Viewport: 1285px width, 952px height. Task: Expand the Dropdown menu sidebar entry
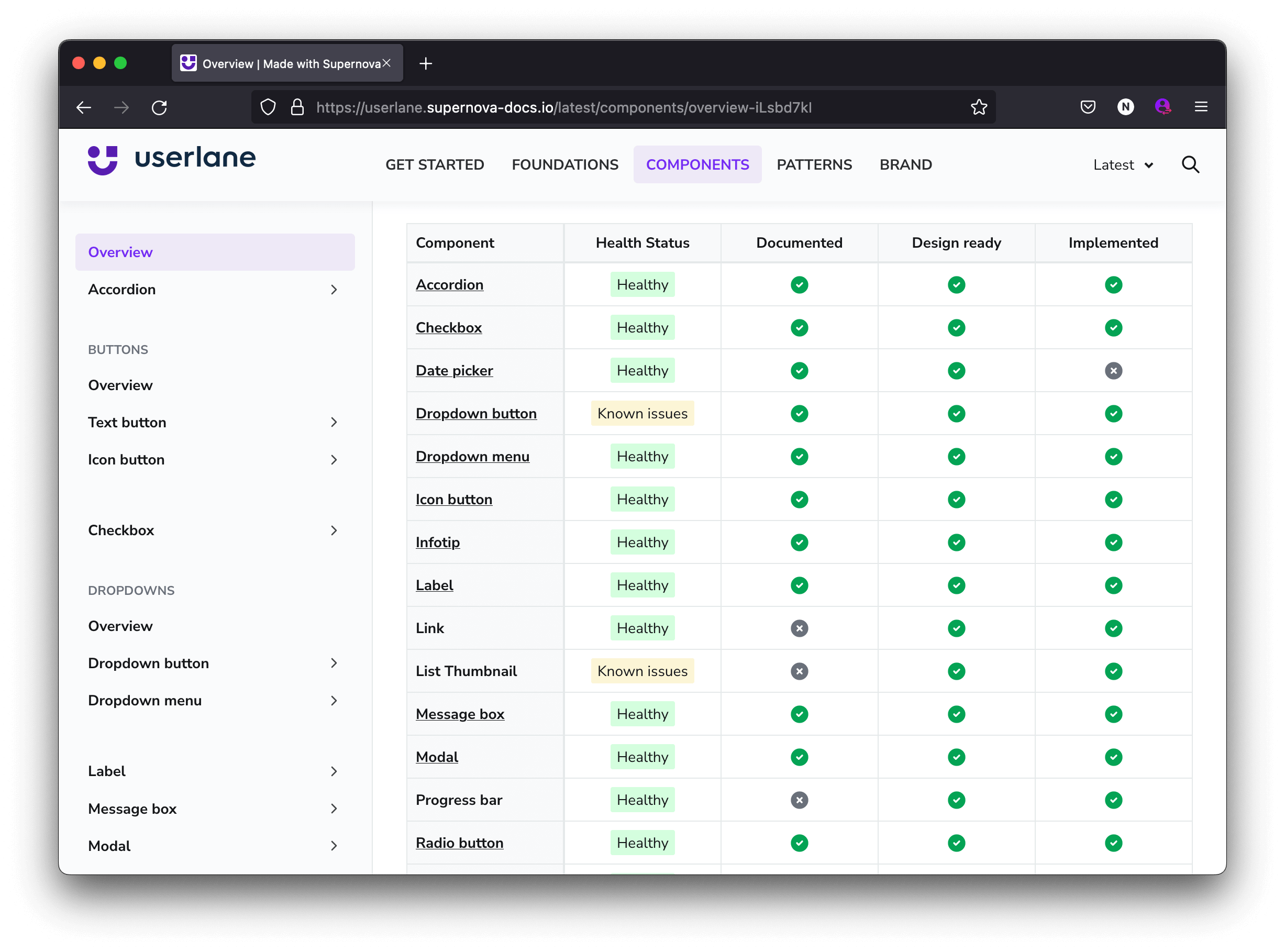(334, 701)
